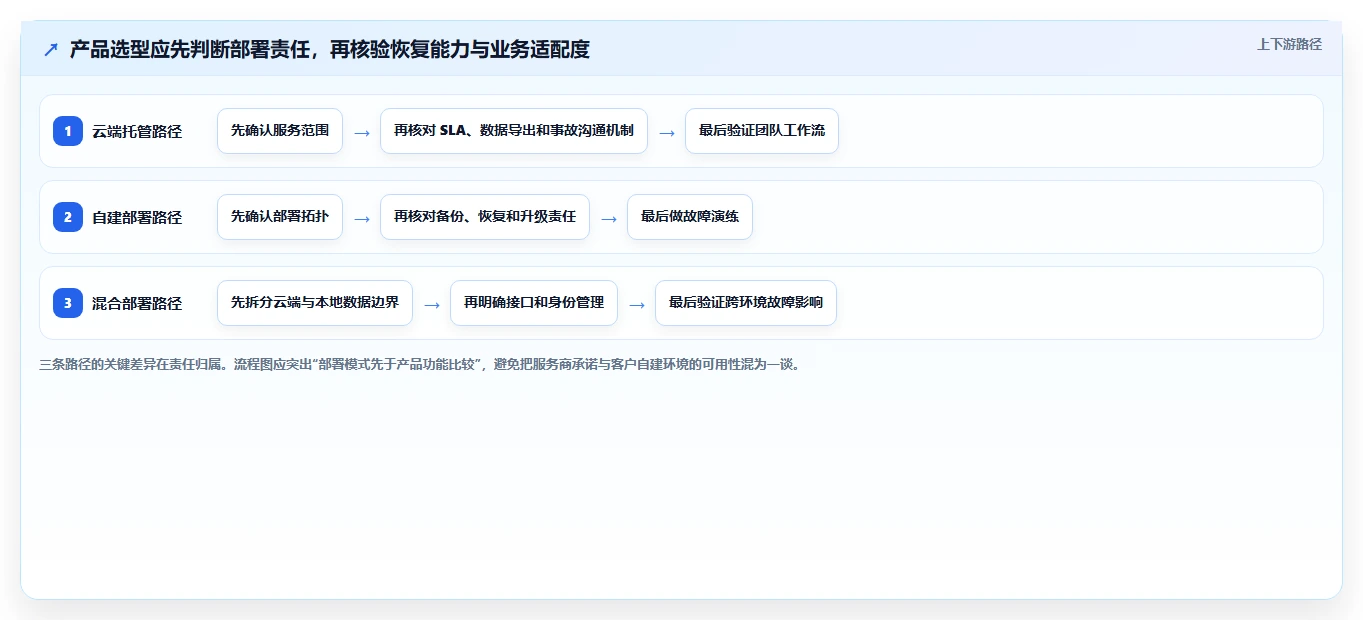The image size is (1363, 620).
Task: Select the 最后验证团队工作流 step box
Action: tap(762, 131)
